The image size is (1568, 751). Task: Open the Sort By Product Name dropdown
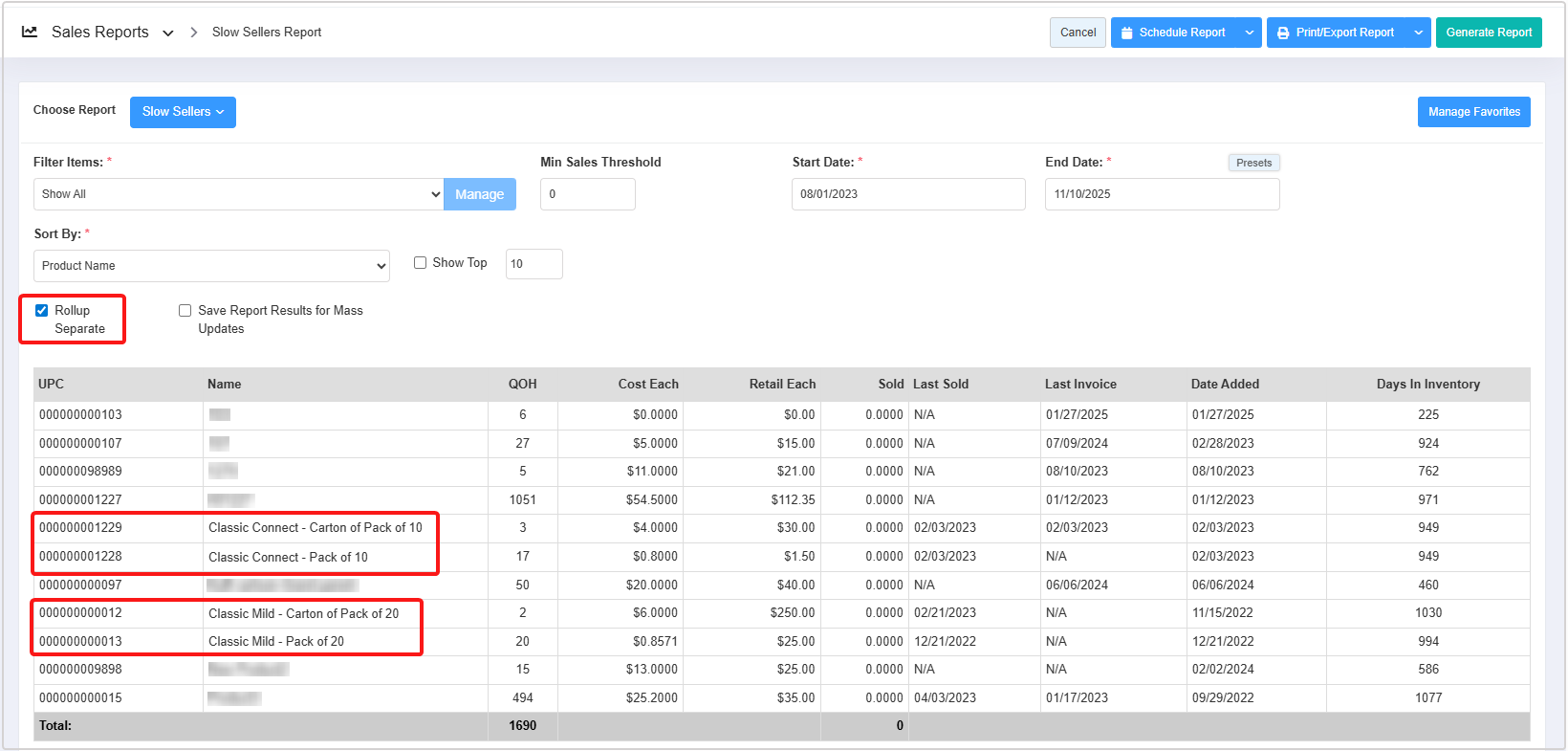(x=211, y=266)
